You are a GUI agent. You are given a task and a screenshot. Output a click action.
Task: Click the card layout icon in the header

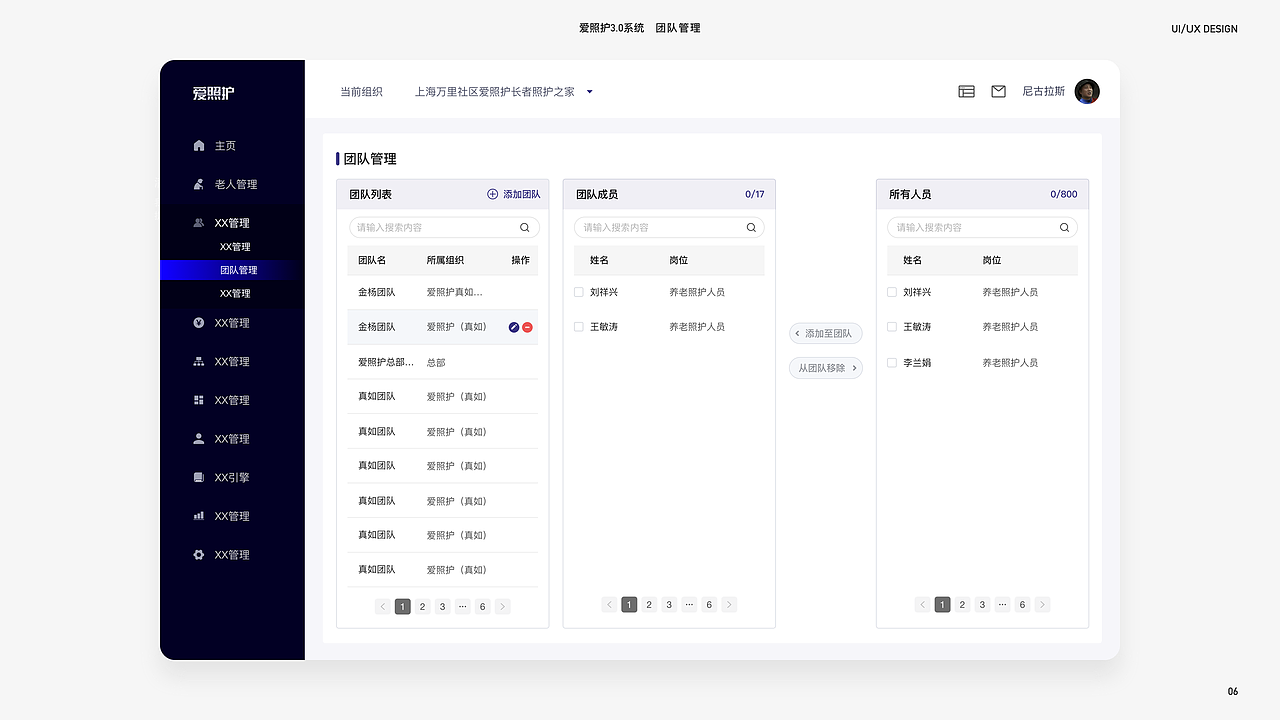[x=966, y=91]
